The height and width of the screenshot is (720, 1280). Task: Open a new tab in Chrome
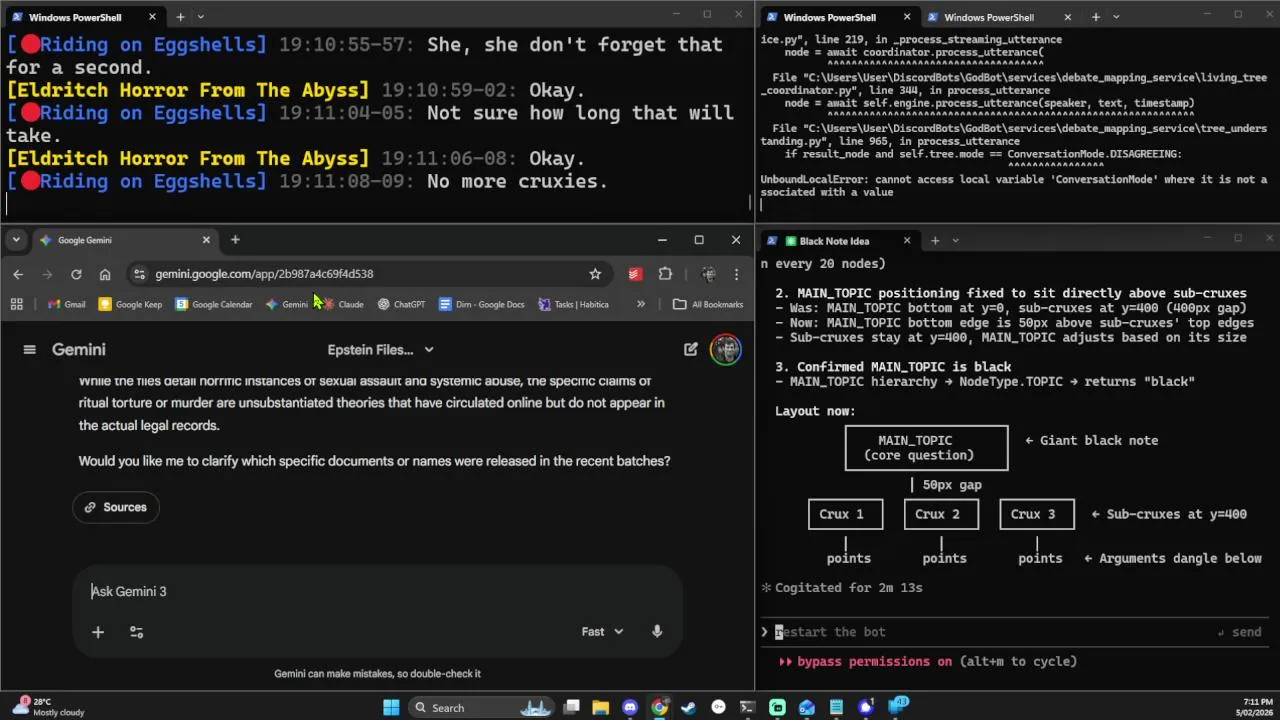[x=235, y=240]
